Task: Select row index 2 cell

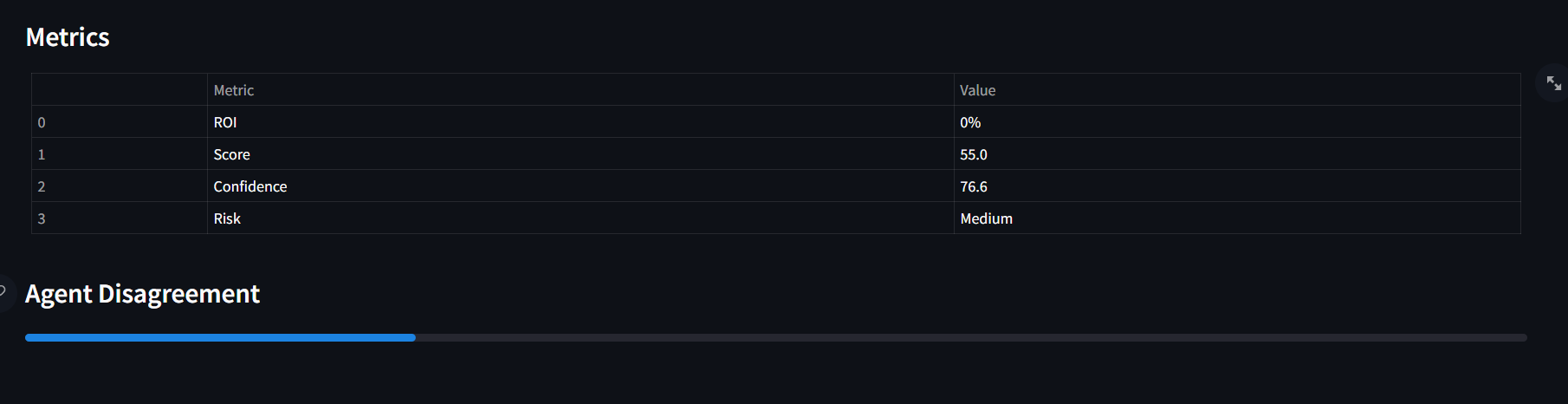Action: [120, 186]
